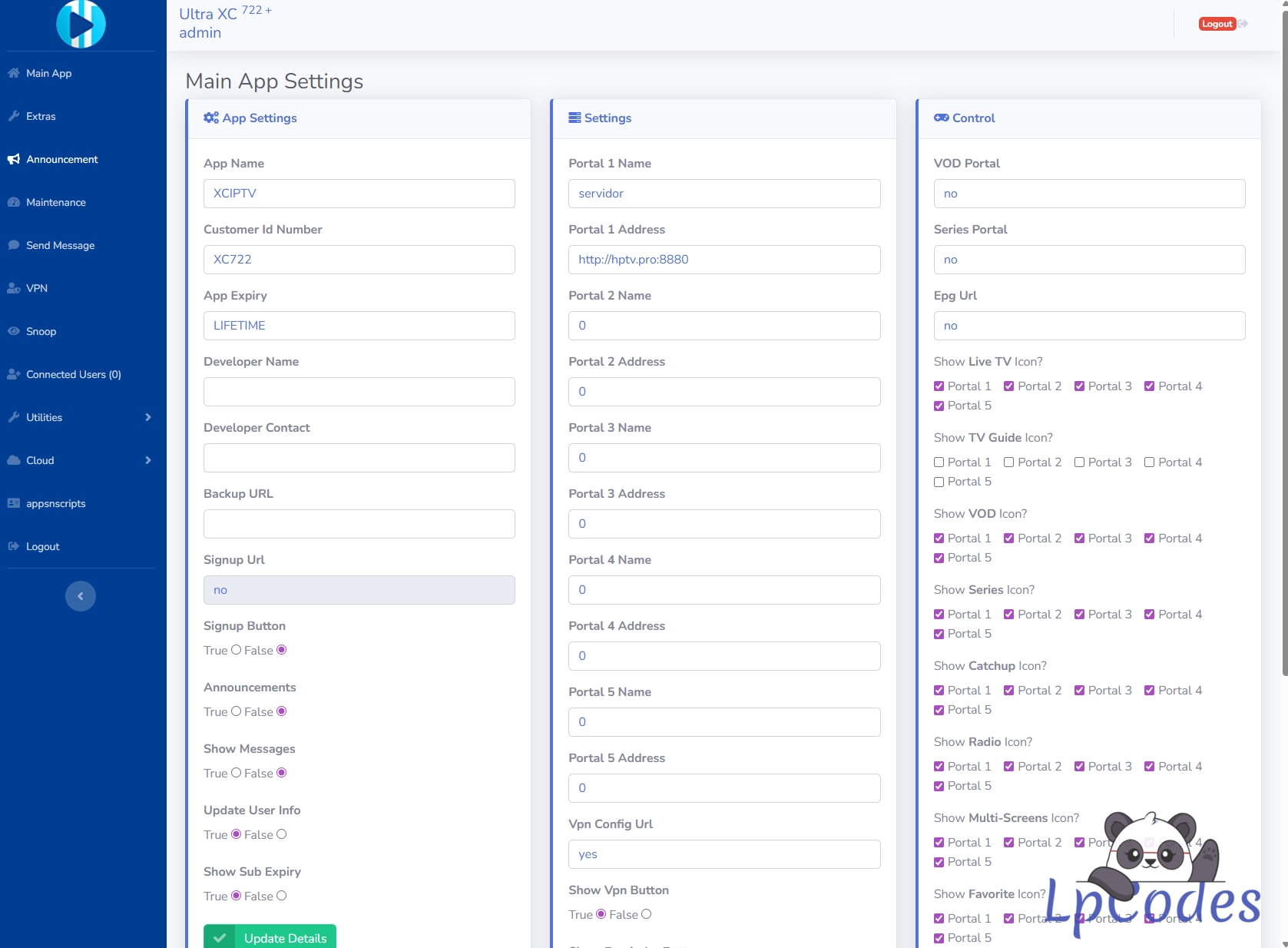Click the Portal 1 Address input field
Image resolution: width=1288 pixels, height=948 pixels.
click(724, 260)
